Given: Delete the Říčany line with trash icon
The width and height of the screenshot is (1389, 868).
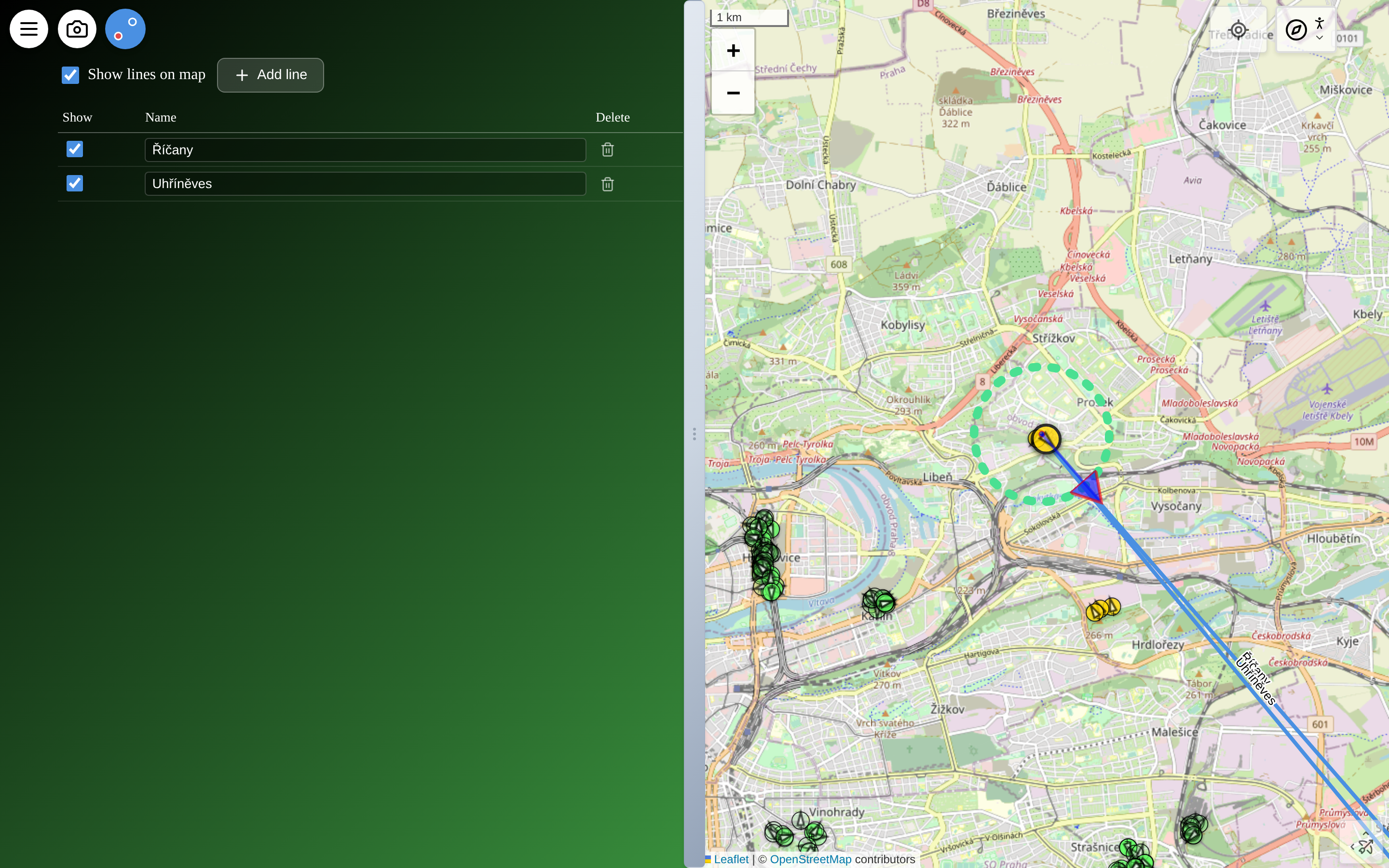Looking at the screenshot, I should [607, 150].
